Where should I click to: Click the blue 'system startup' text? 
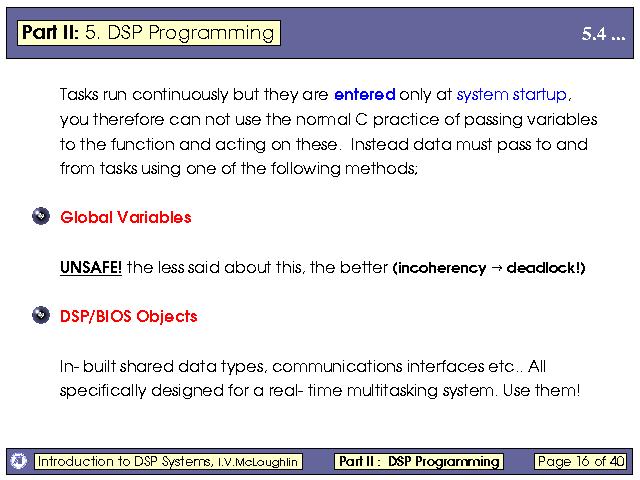coord(511,95)
